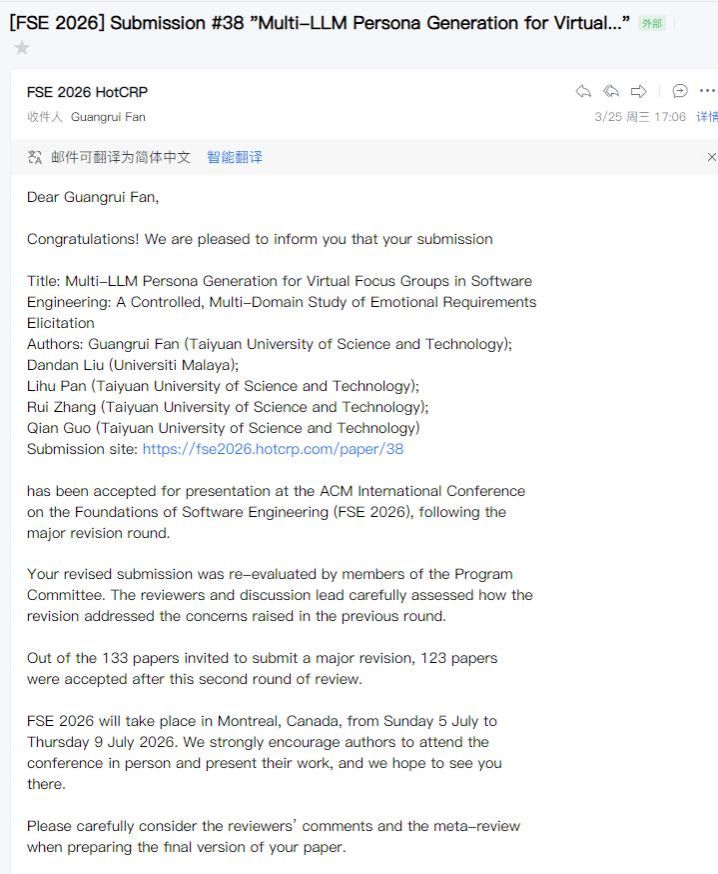Viewport: 718px width, 874px height.
Task: Star this FSE 2026 email
Action: click(x=22, y=48)
